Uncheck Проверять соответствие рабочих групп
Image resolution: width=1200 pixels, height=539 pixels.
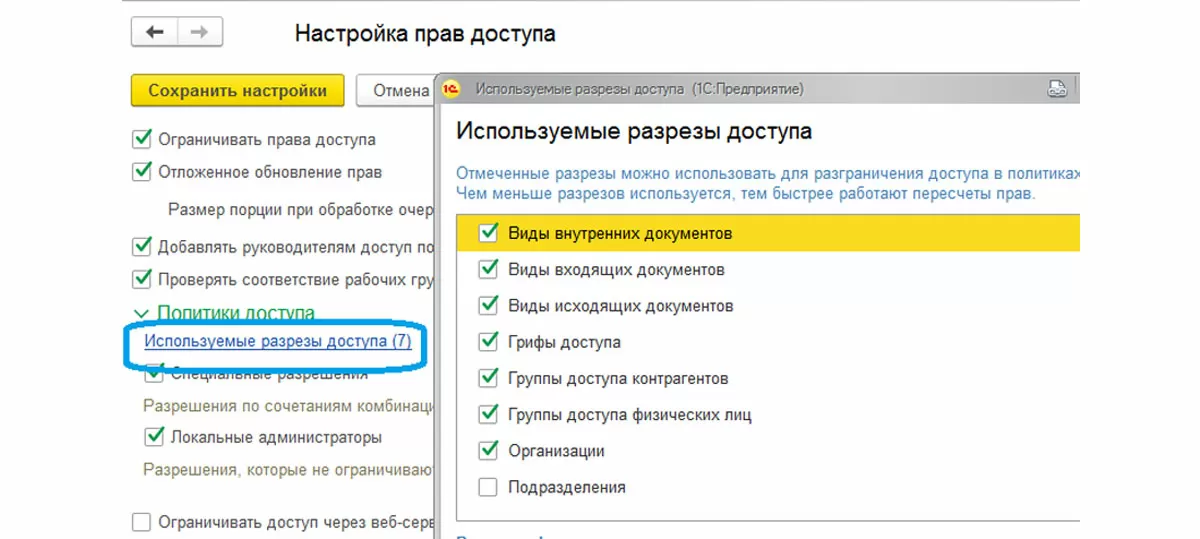[142, 280]
